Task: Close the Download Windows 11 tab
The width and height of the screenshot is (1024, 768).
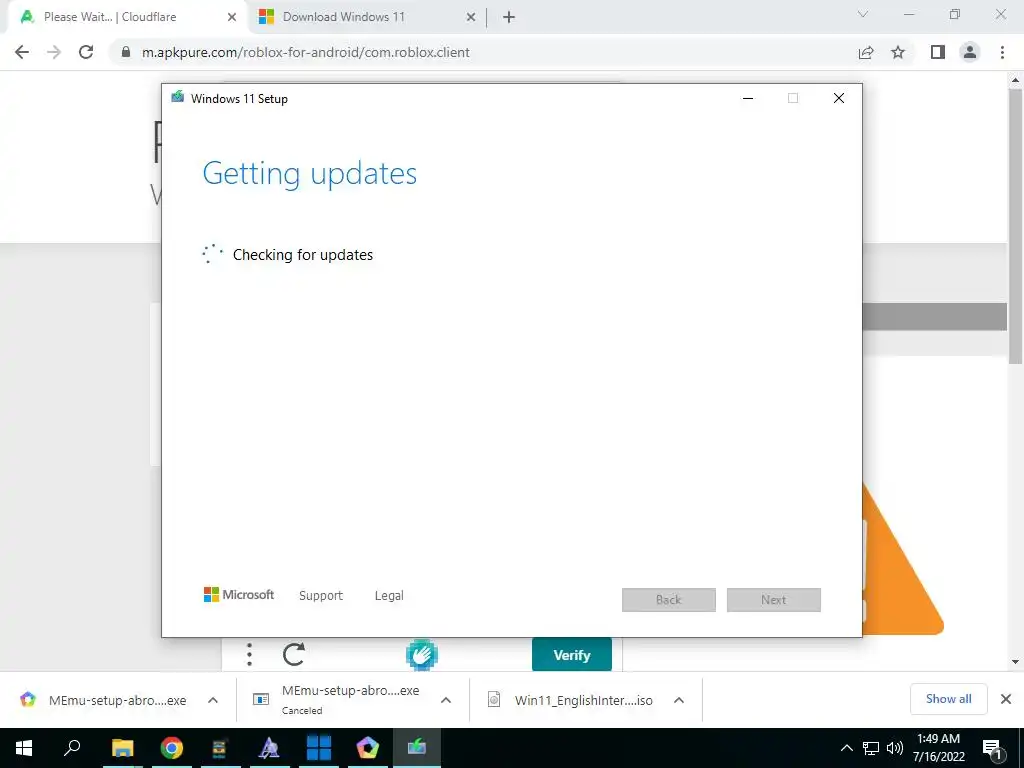Action: (471, 18)
